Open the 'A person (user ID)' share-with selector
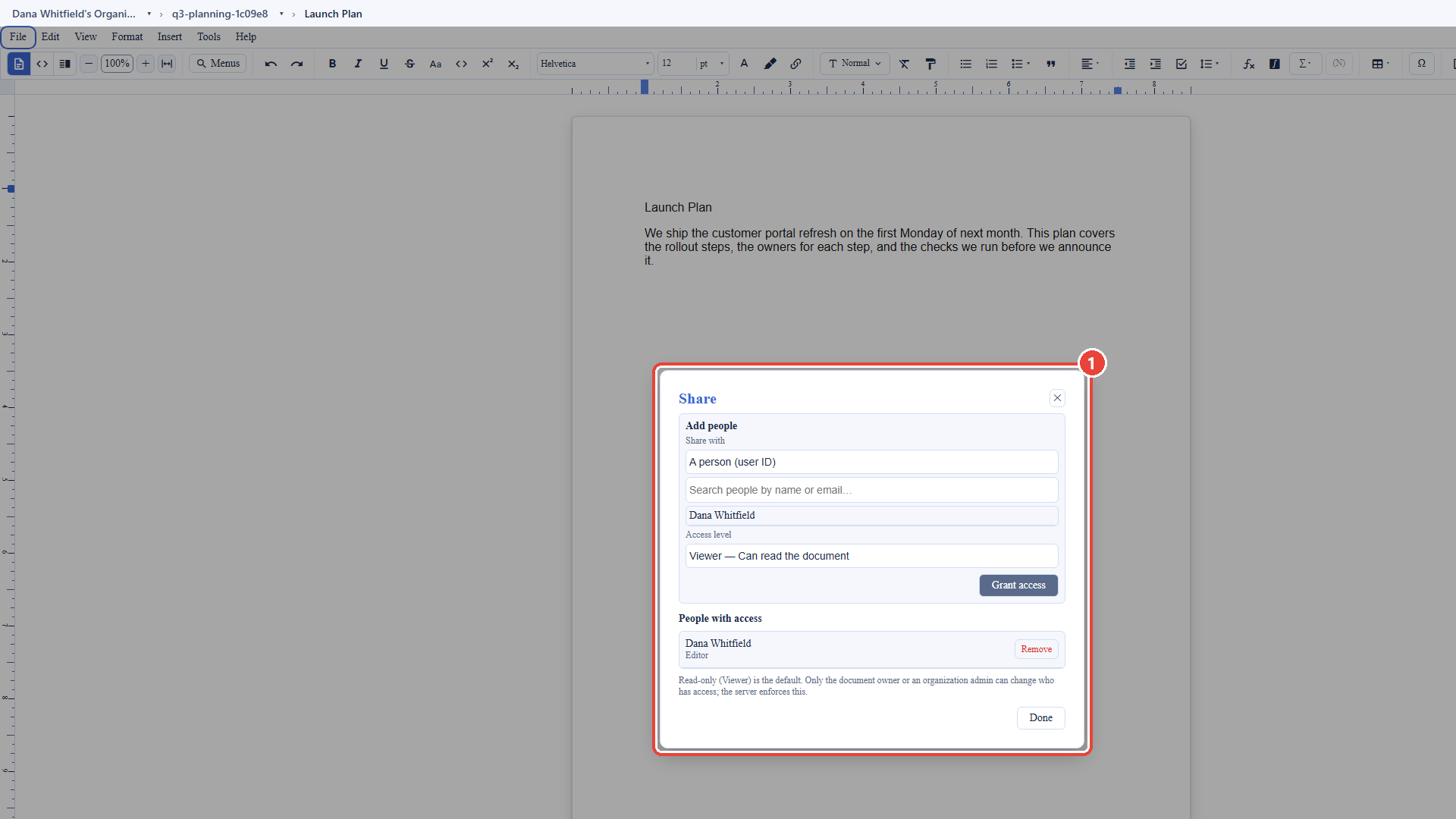 point(871,462)
